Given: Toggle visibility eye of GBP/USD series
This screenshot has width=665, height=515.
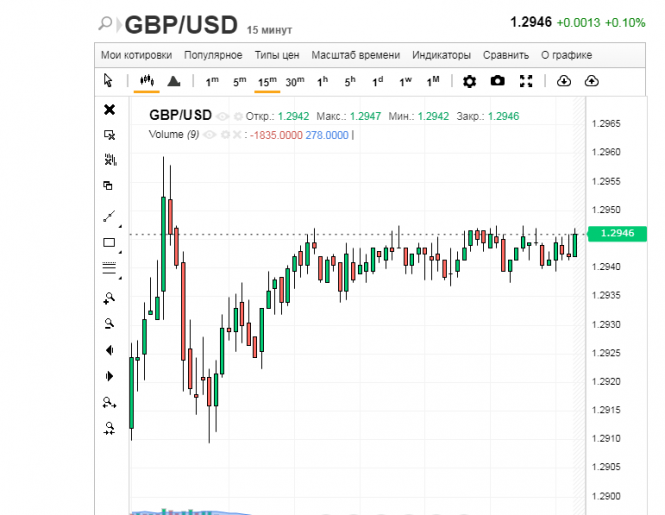Looking at the screenshot, I should 222,116.
